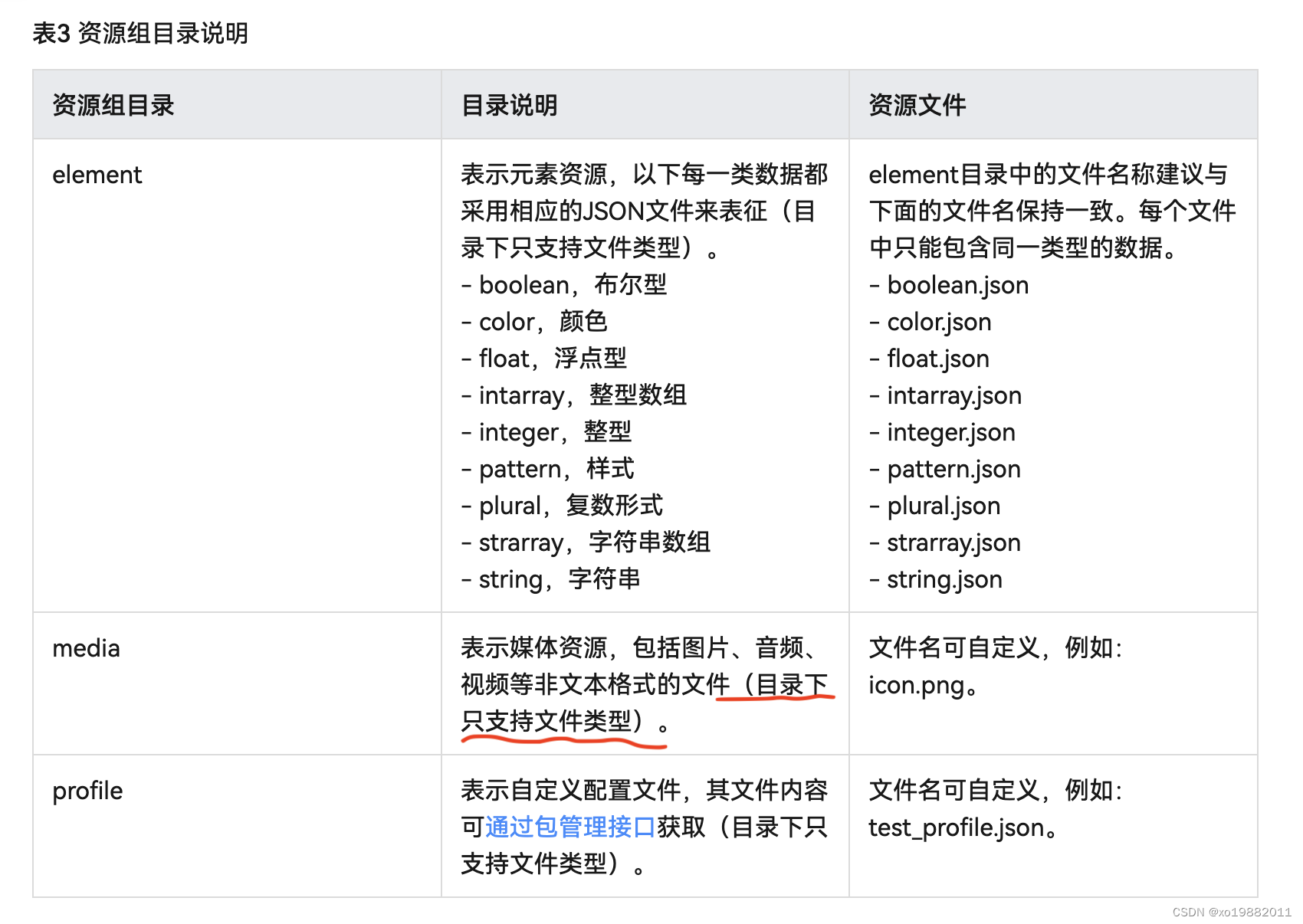This screenshot has height=924, width=1303.
Task: Select the boolean.json file name
Action: click(x=957, y=284)
